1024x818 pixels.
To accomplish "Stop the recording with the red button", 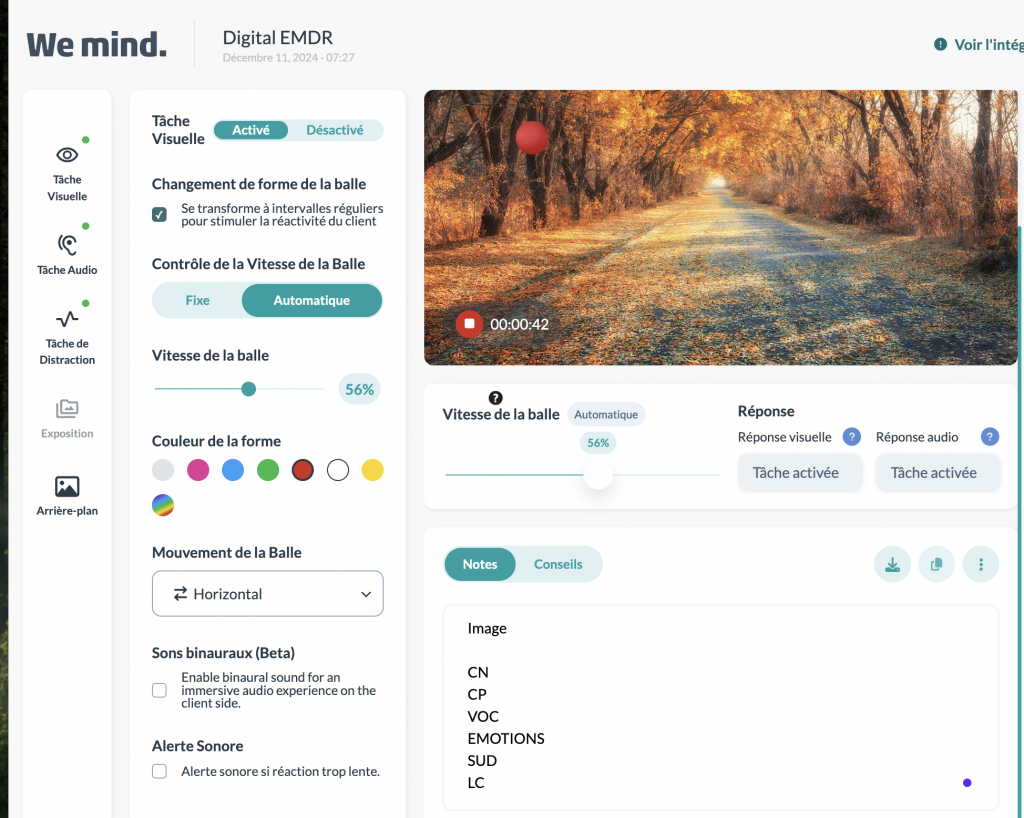I will click(x=469, y=324).
